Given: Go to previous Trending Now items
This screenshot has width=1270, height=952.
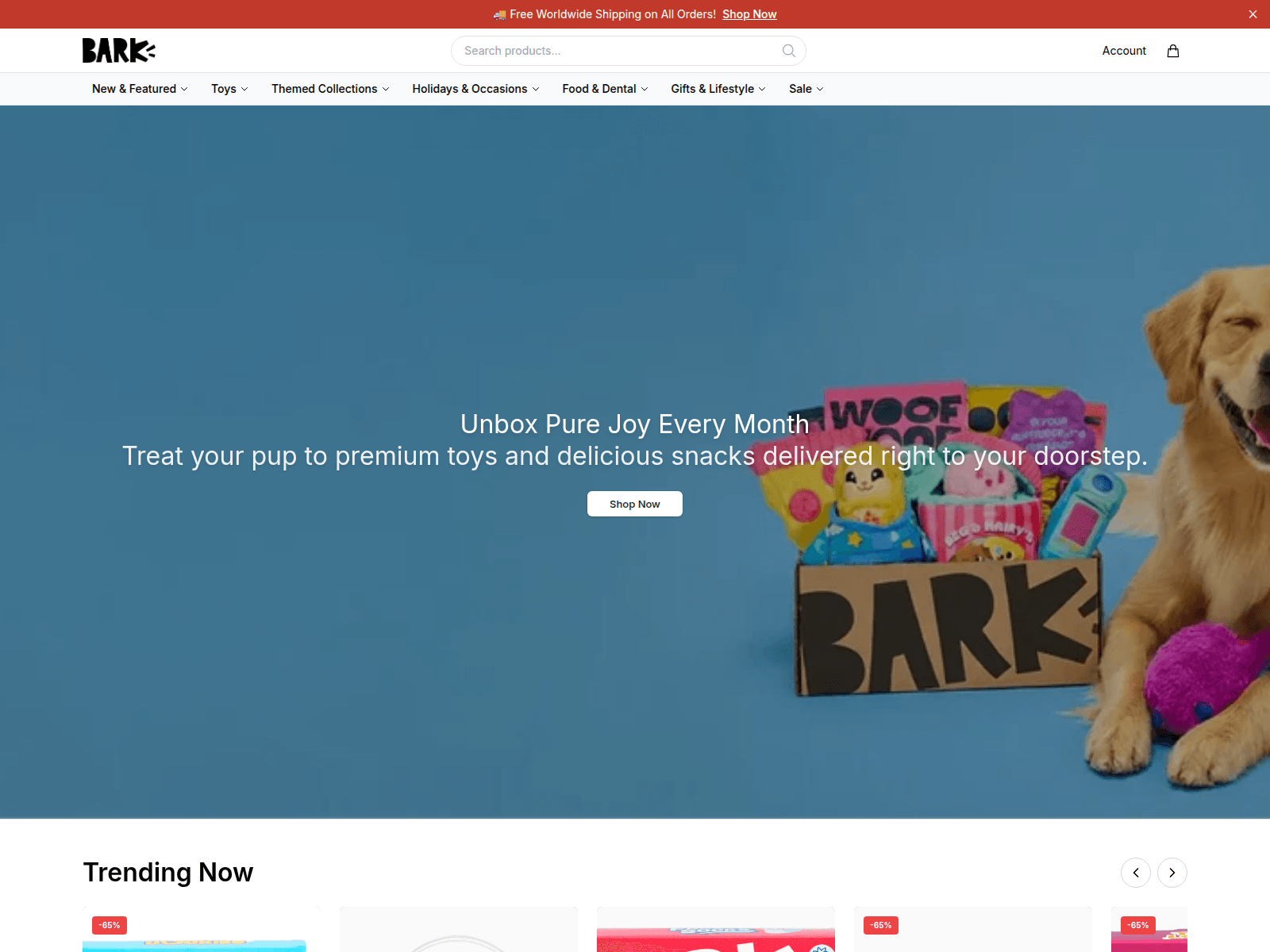Looking at the screenshot, I should click(x=1136, y=873).
